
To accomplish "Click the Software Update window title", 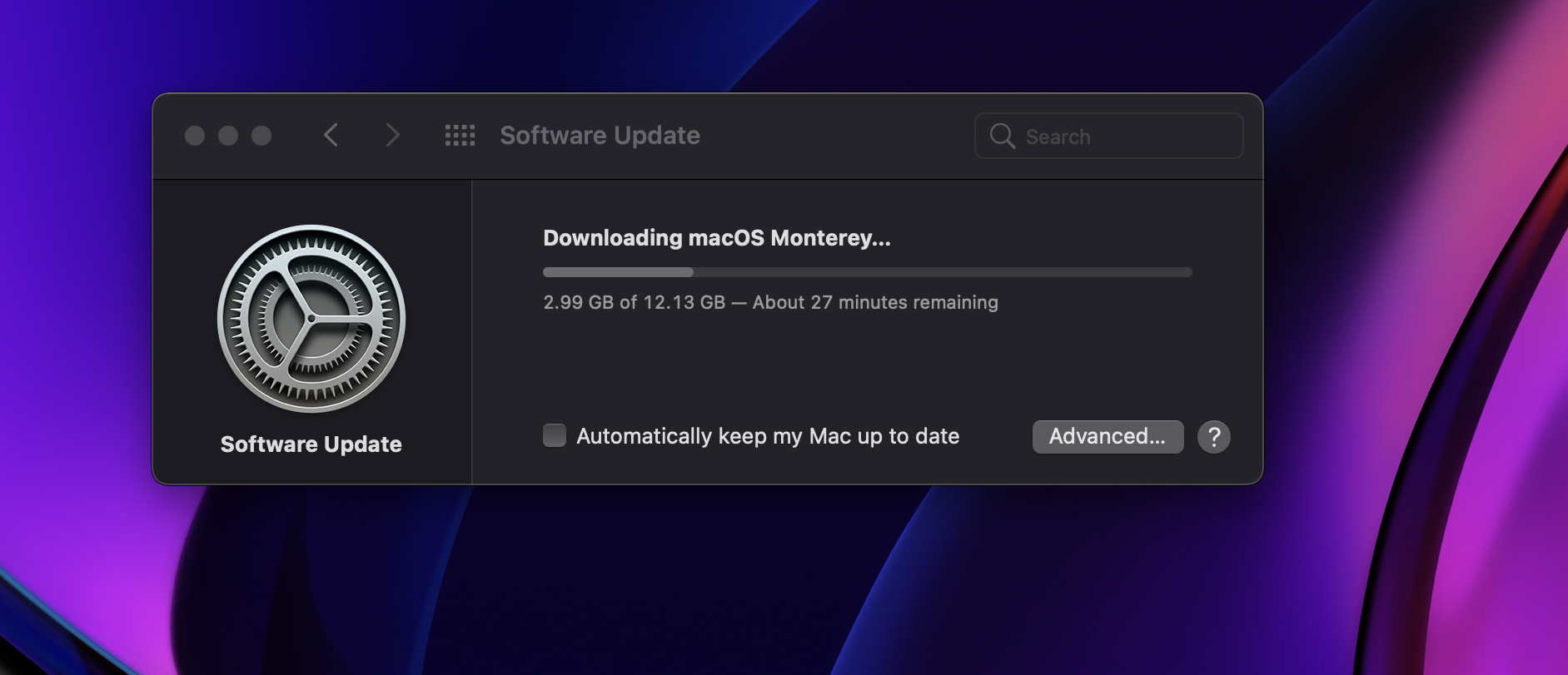I will pos(600,136).
